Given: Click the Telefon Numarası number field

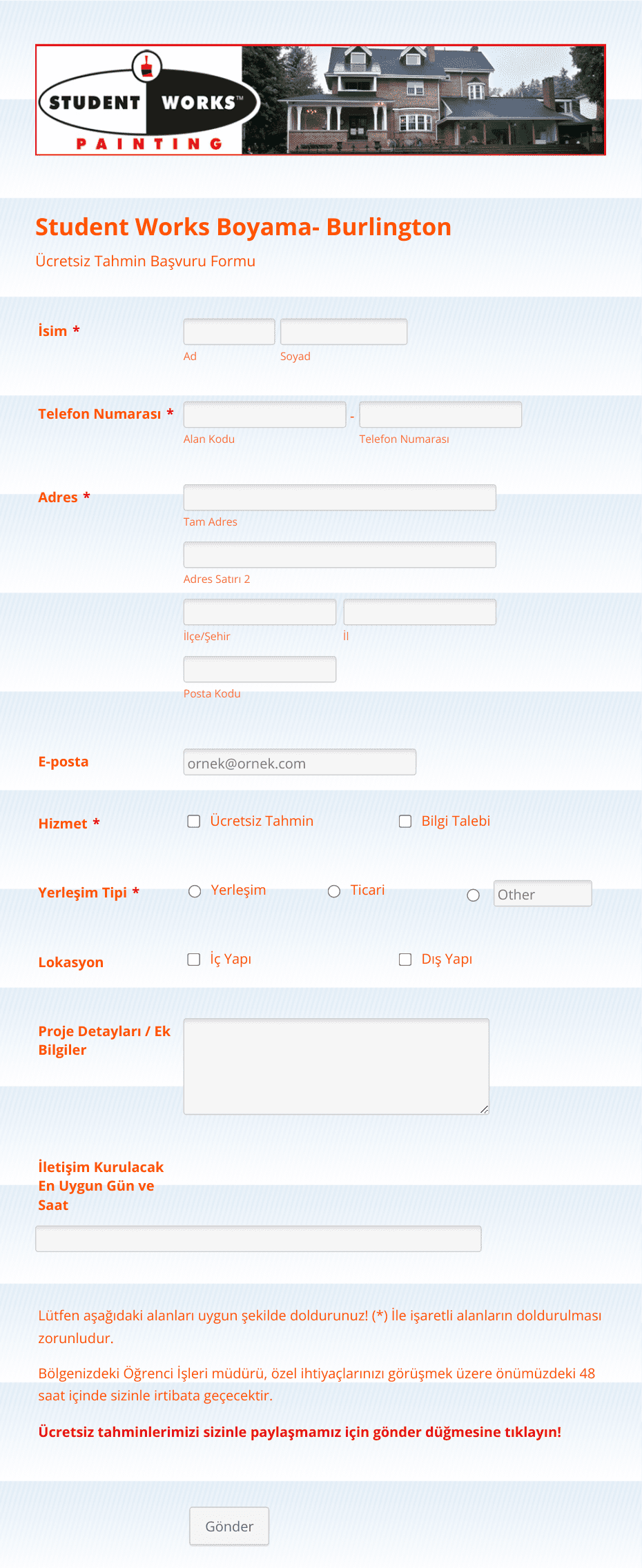Looking at the screenshot, I should 440,415.
